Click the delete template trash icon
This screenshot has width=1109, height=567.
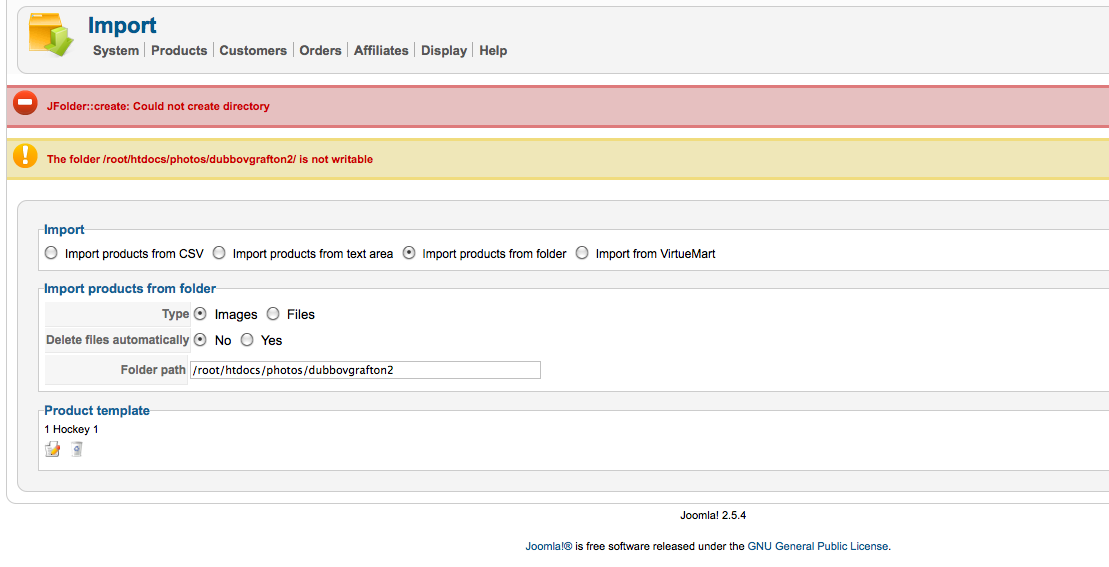click(x=77, y=450)
